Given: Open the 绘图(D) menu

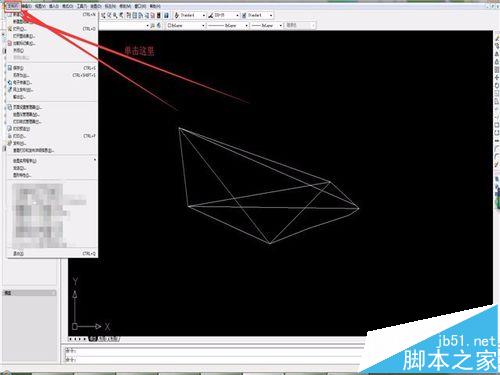Looking at the screenshot, I should click(96, 6).
